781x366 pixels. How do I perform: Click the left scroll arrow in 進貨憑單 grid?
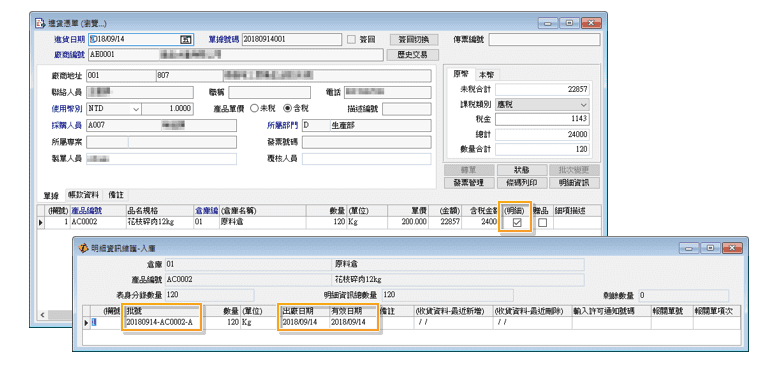click(42, 315)
